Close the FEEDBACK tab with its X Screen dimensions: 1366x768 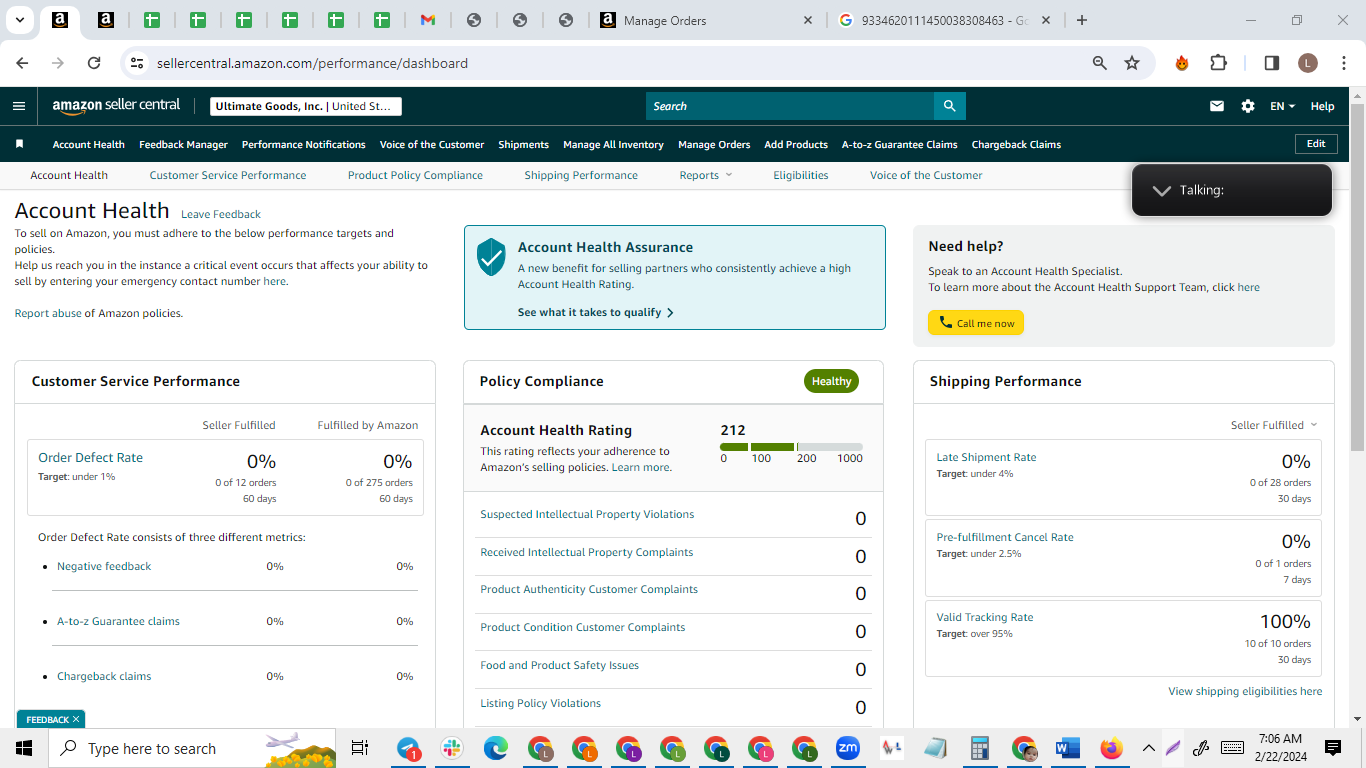point(76,719)
